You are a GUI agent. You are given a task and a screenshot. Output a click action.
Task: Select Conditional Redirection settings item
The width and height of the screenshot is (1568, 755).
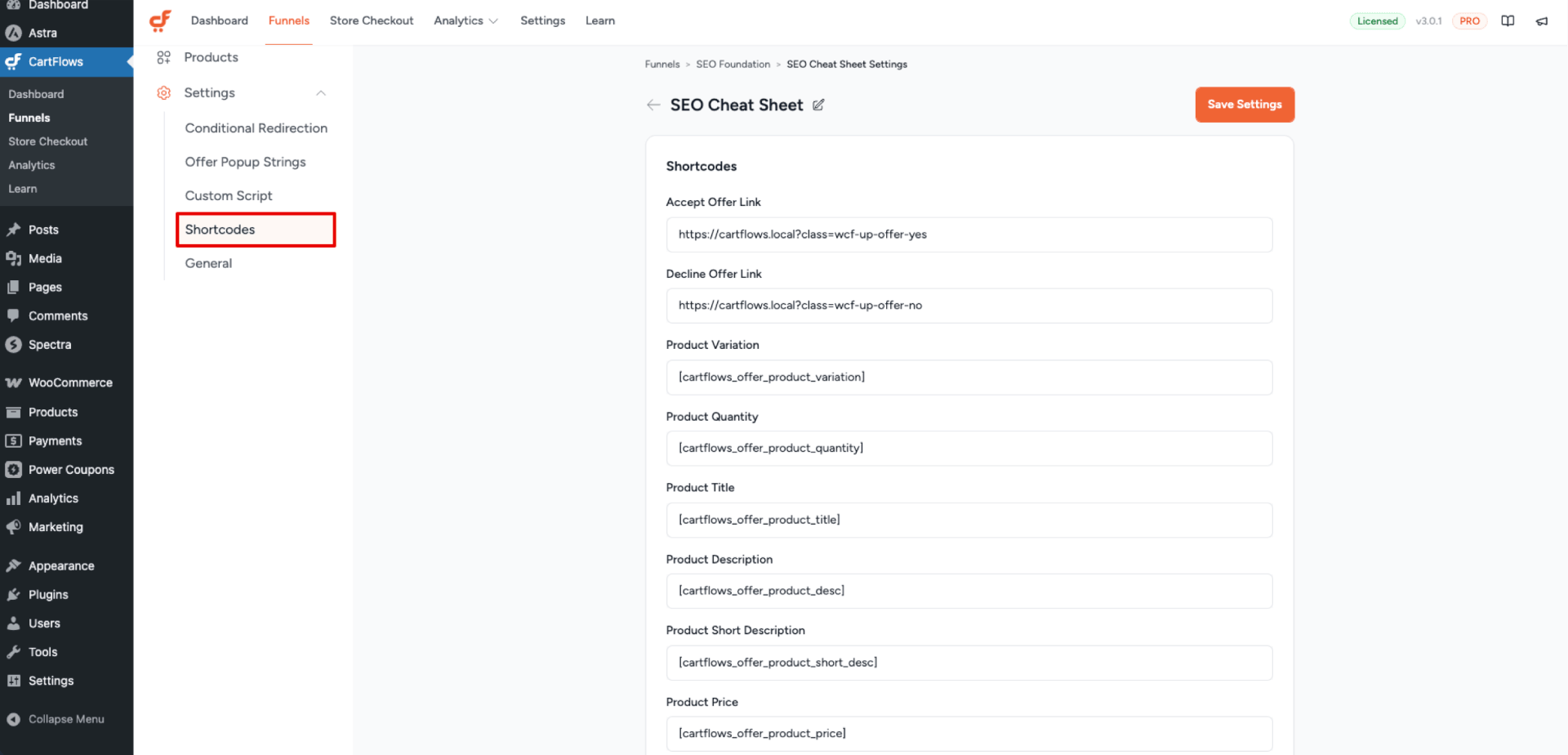pyautogui.click(x=256, y=128)
